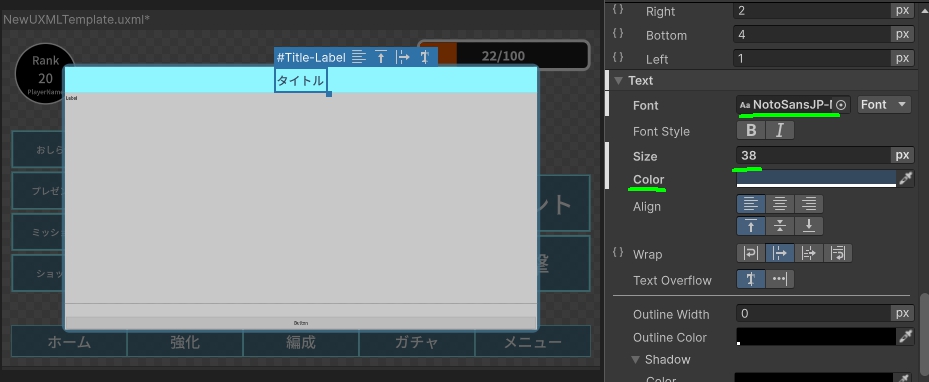Select the first Wrap mode option
The height and width of the screenshot is (382, 929).
751,253
